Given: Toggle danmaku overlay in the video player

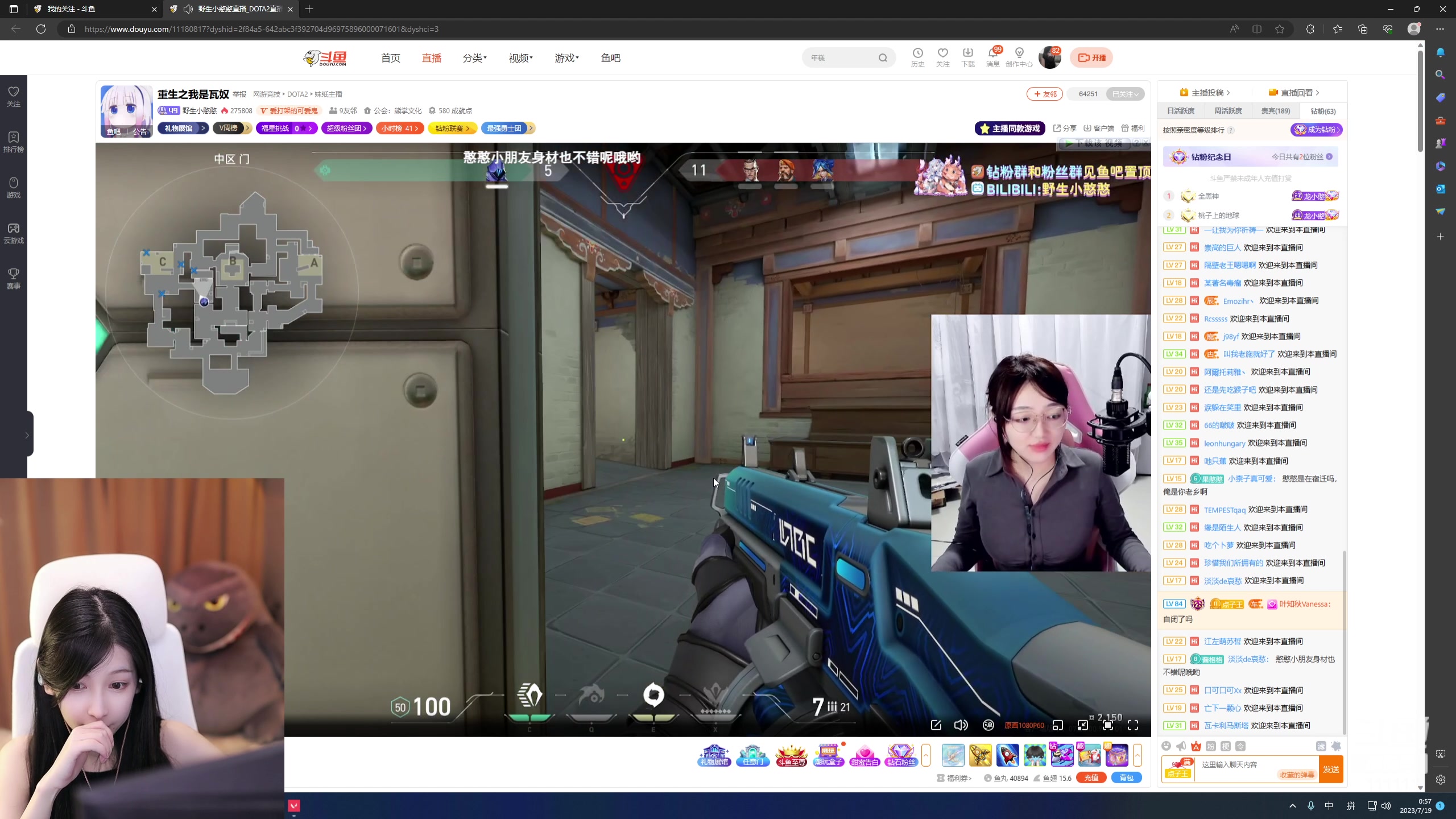Looking at the screenshot, I should (988, 725).
